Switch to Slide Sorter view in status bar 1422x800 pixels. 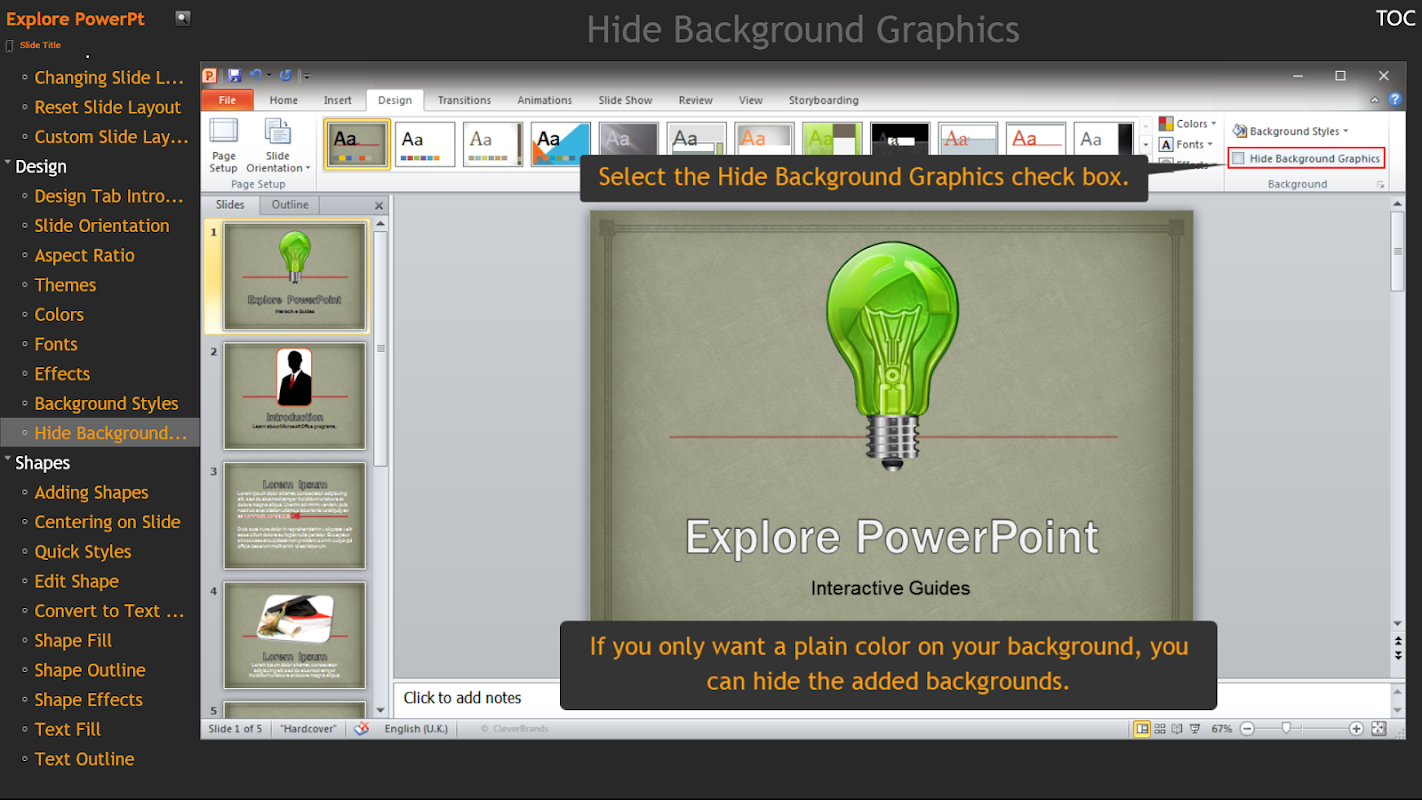[x=1160, y=729]
